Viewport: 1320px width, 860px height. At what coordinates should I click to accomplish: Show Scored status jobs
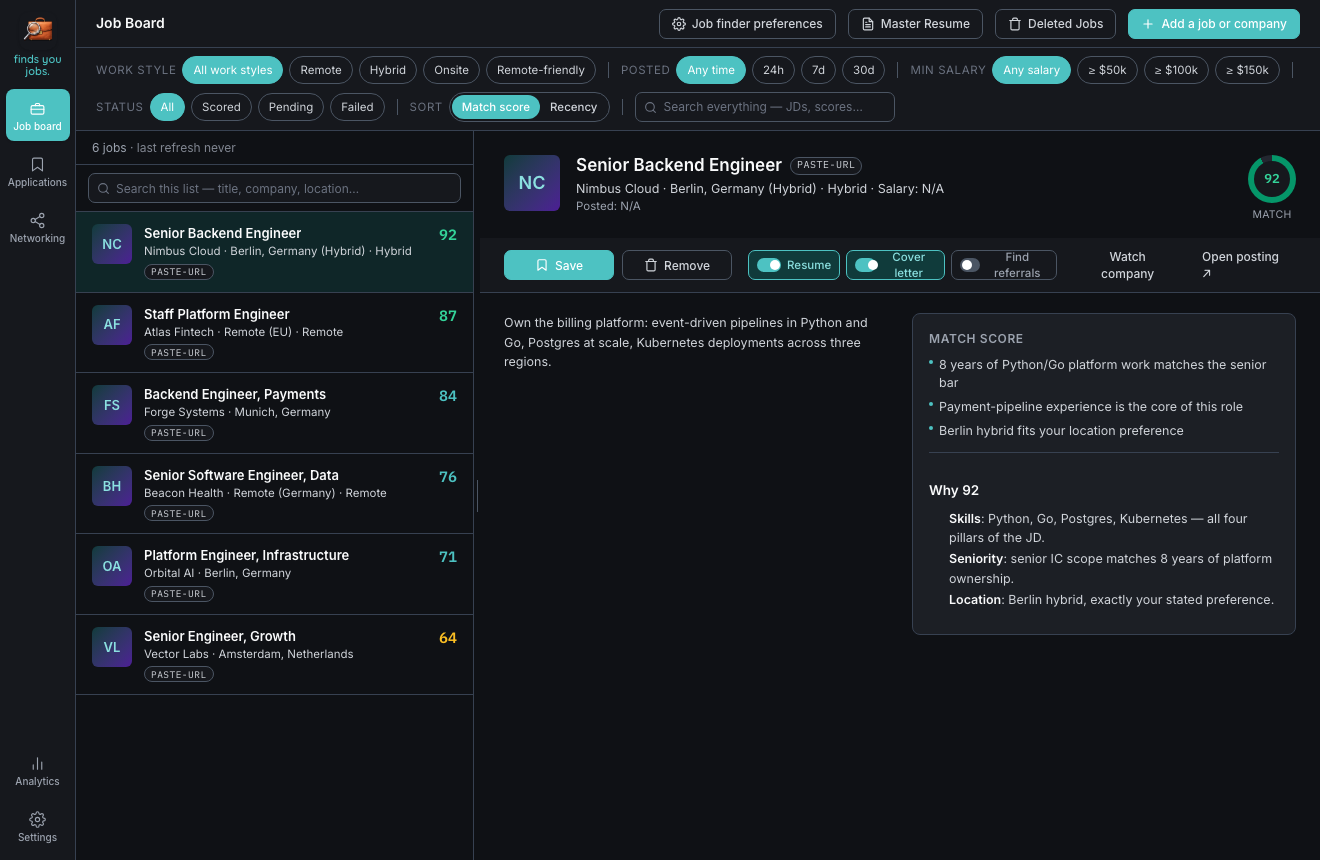tap(221, 107)
